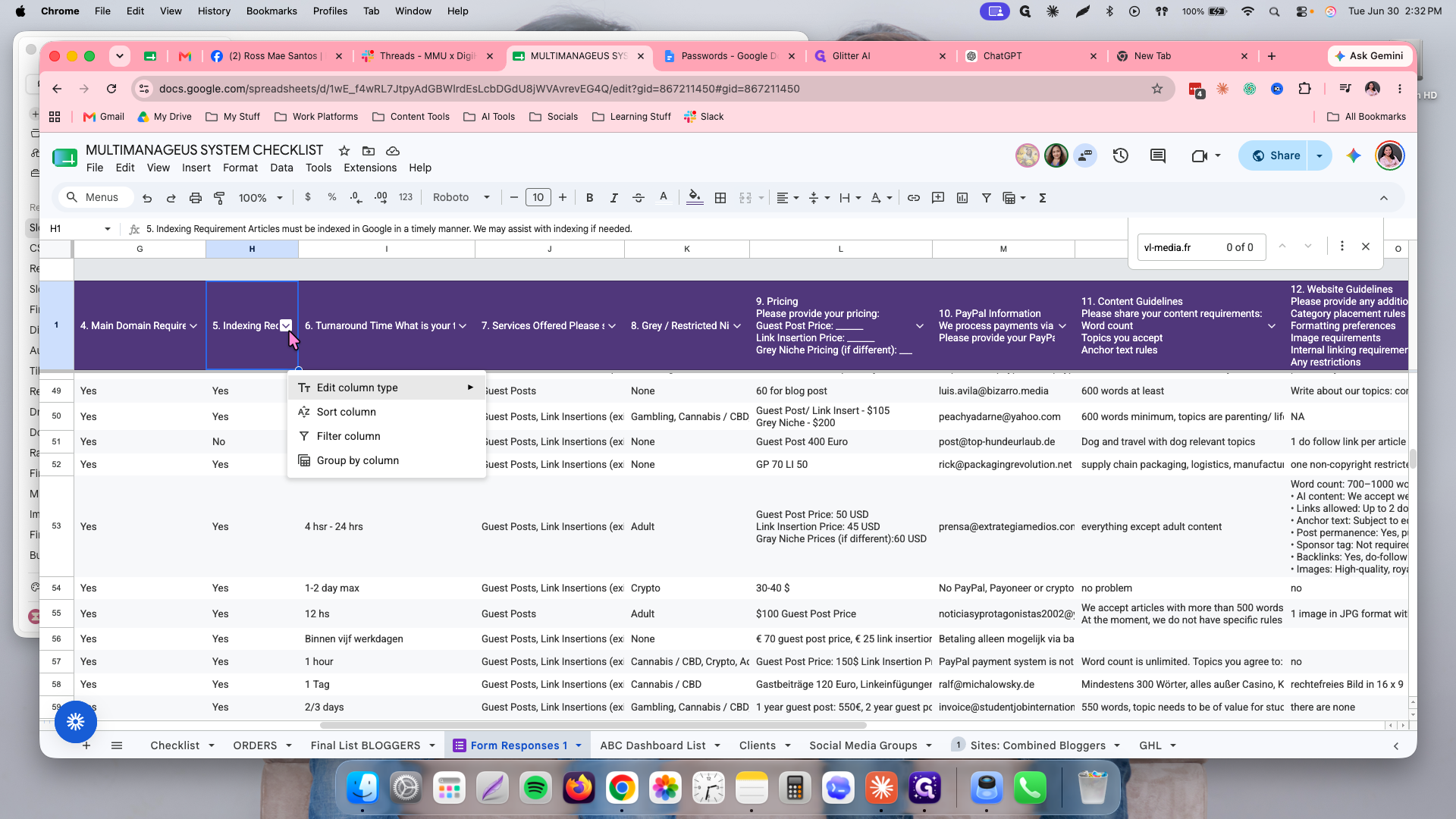The width and height of the screenshot is (1456, 819).
Task: Open the Name box dropdown arrow
Action: pos(108,228)
